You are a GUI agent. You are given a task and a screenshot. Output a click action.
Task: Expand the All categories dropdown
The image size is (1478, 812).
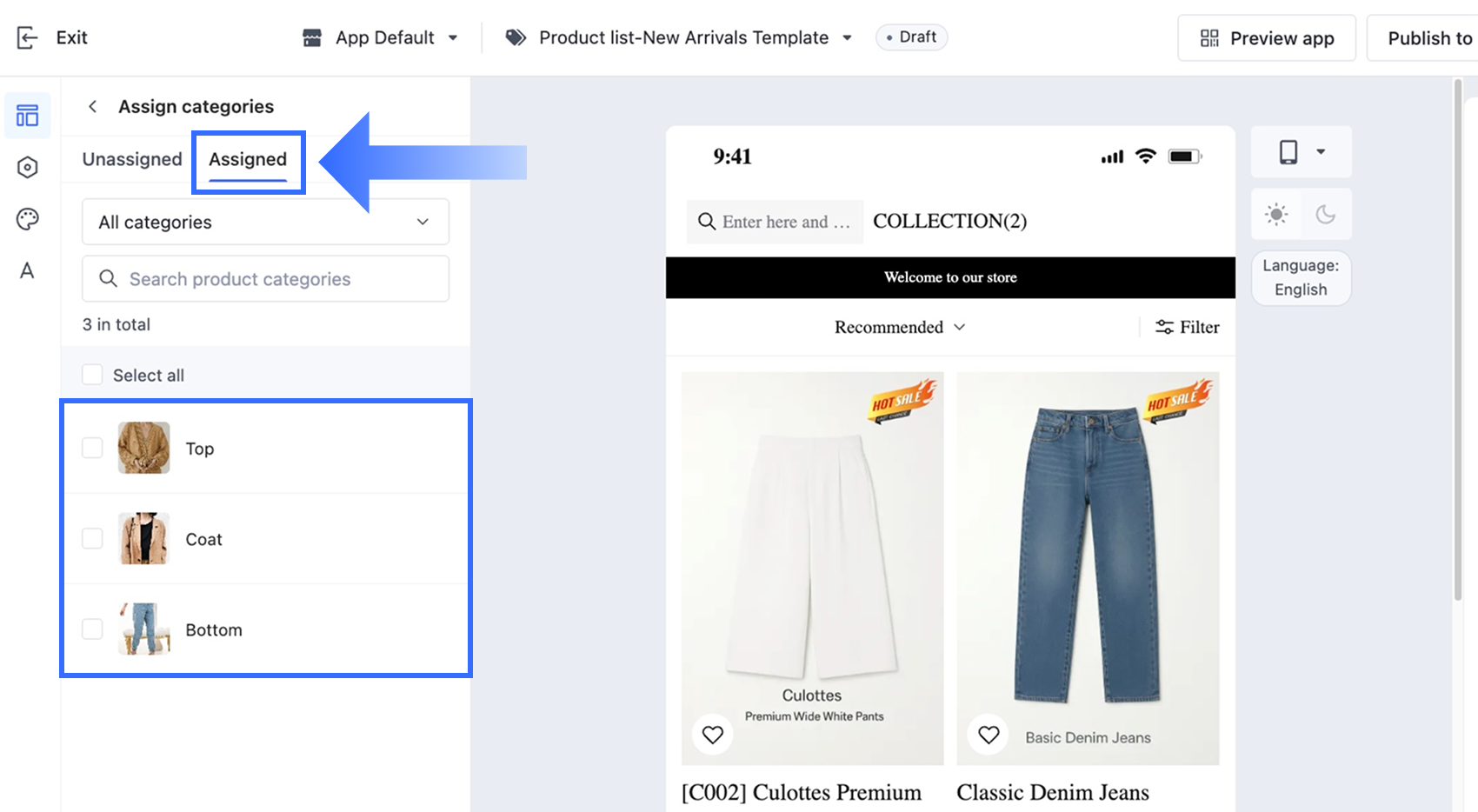265,222
